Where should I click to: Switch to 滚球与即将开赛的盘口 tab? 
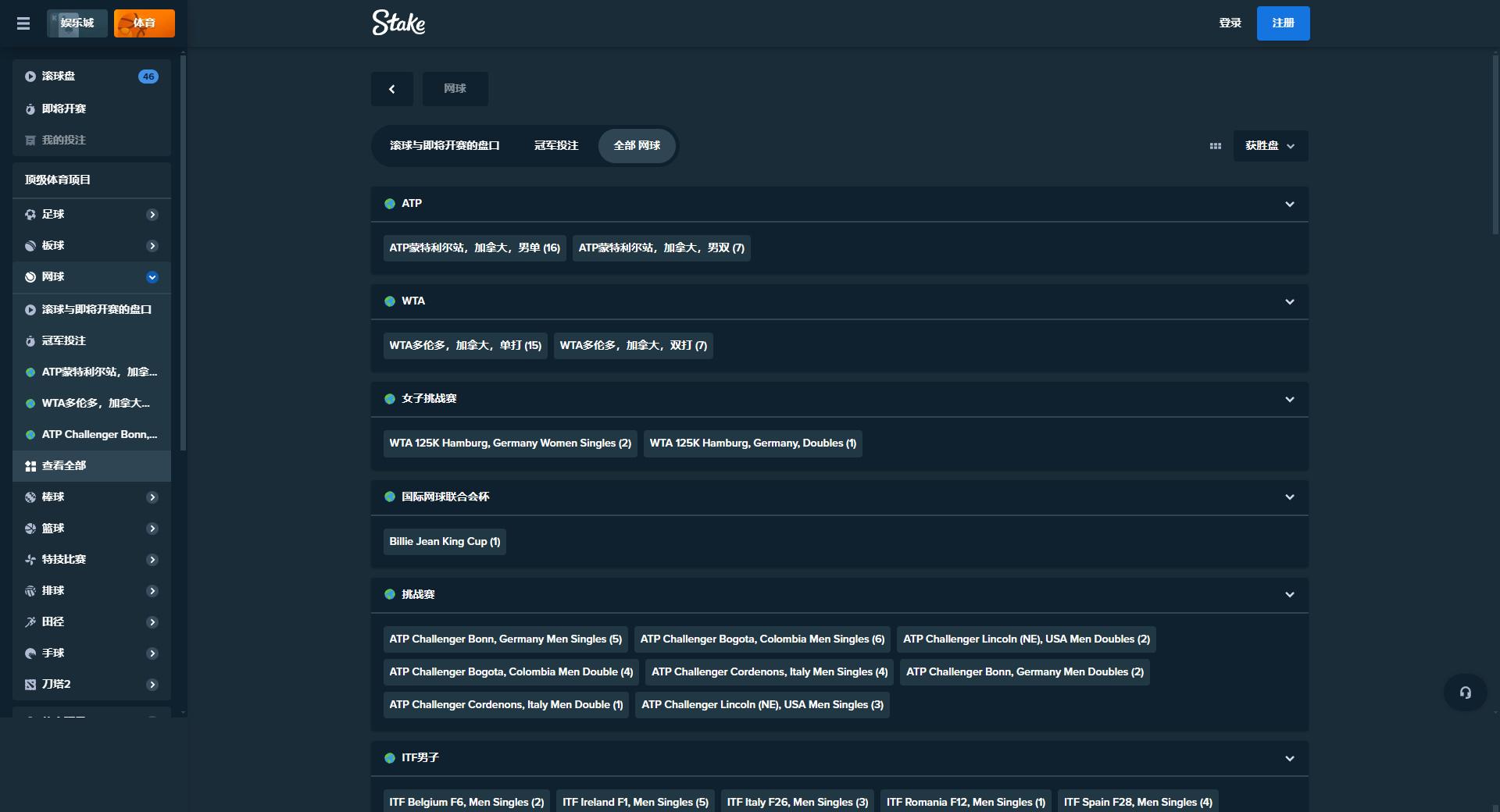coord(445,146)
